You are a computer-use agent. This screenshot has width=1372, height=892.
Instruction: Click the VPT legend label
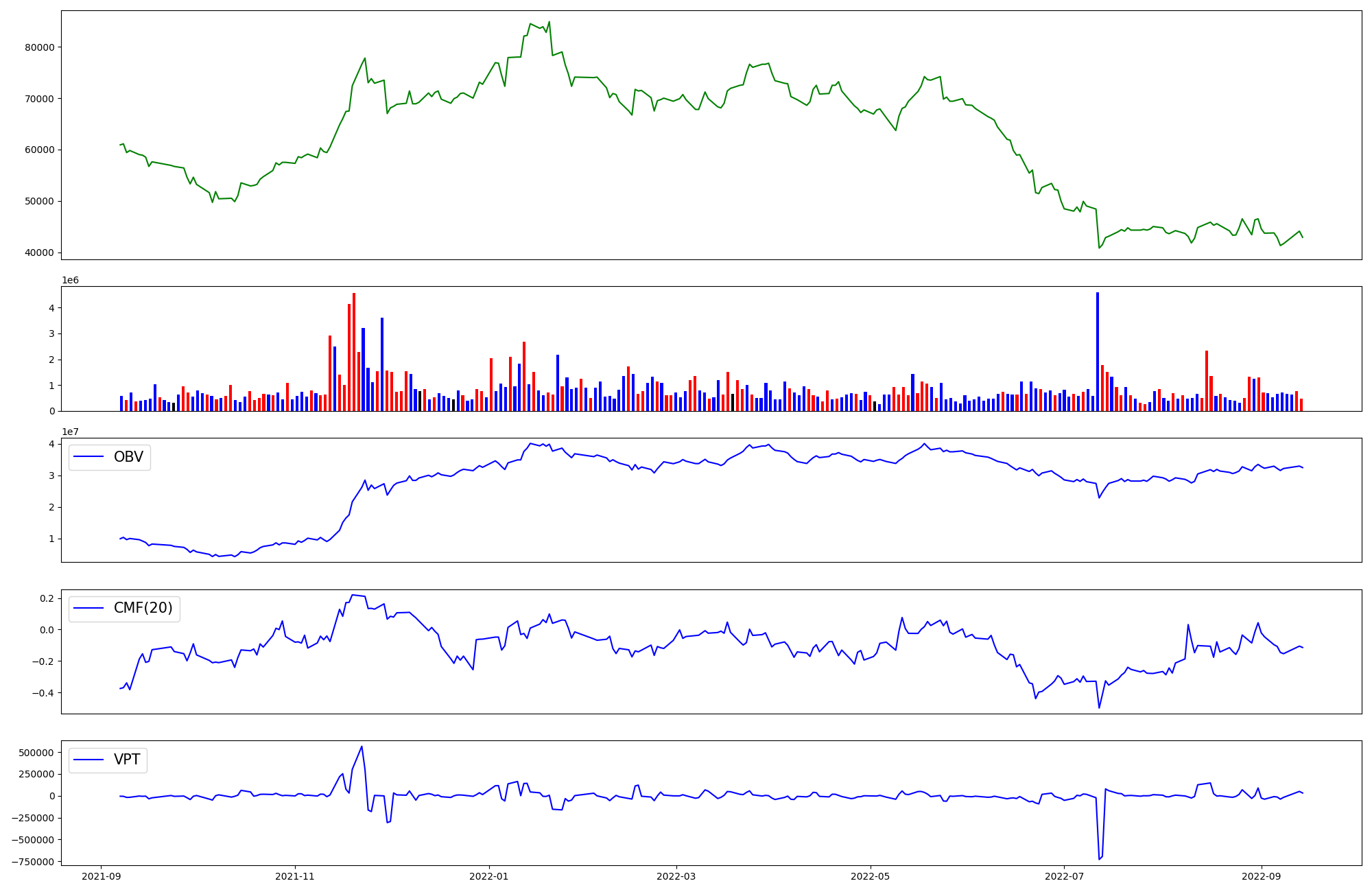pos(127,760)
